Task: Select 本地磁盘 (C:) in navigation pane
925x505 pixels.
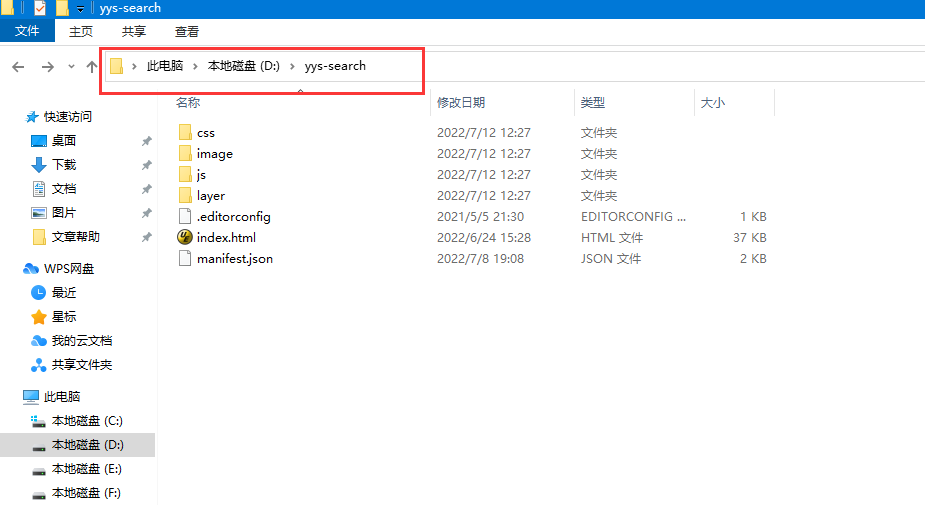Action: (x=87, y=421)
